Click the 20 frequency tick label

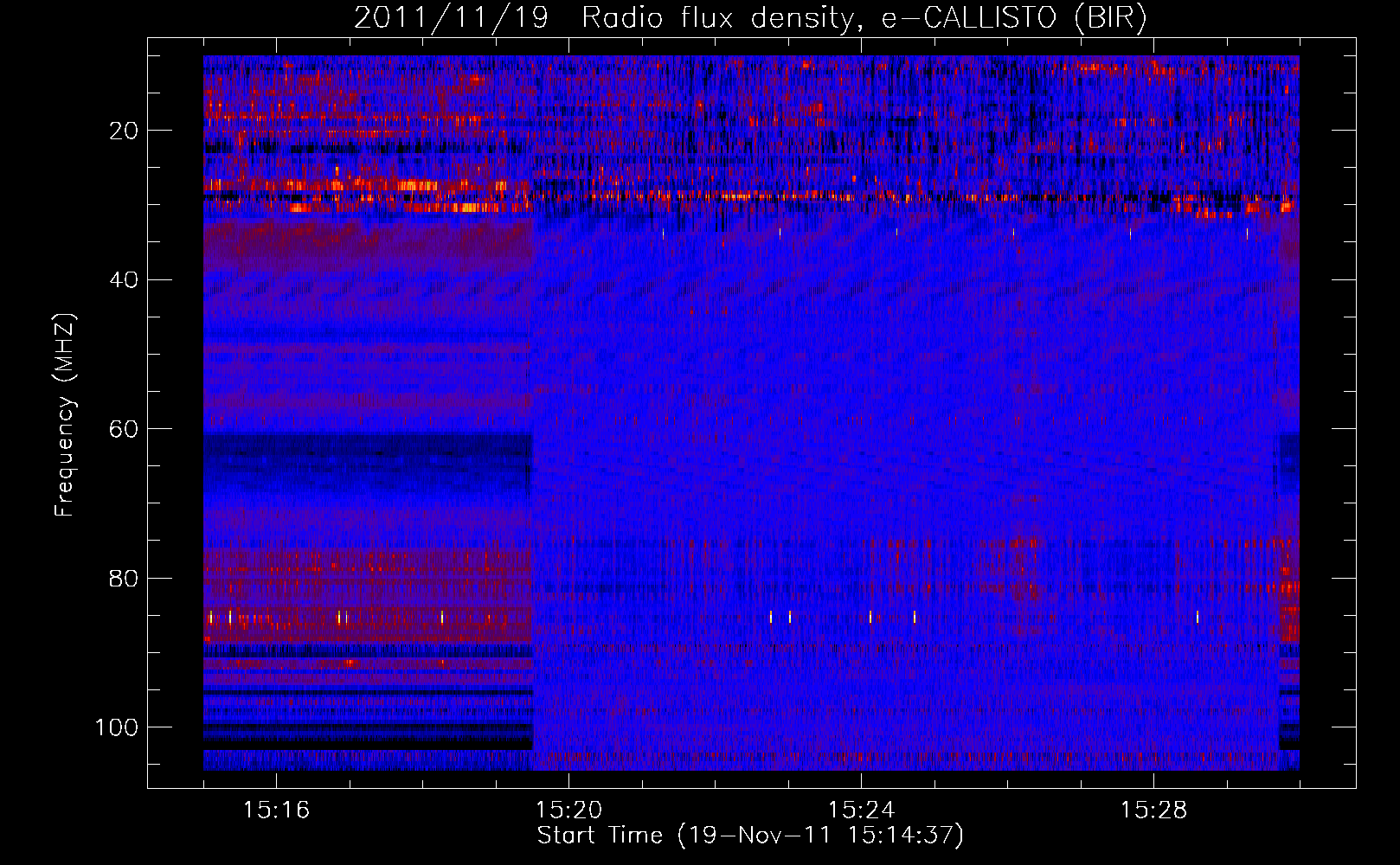click(x=125, y=131)
